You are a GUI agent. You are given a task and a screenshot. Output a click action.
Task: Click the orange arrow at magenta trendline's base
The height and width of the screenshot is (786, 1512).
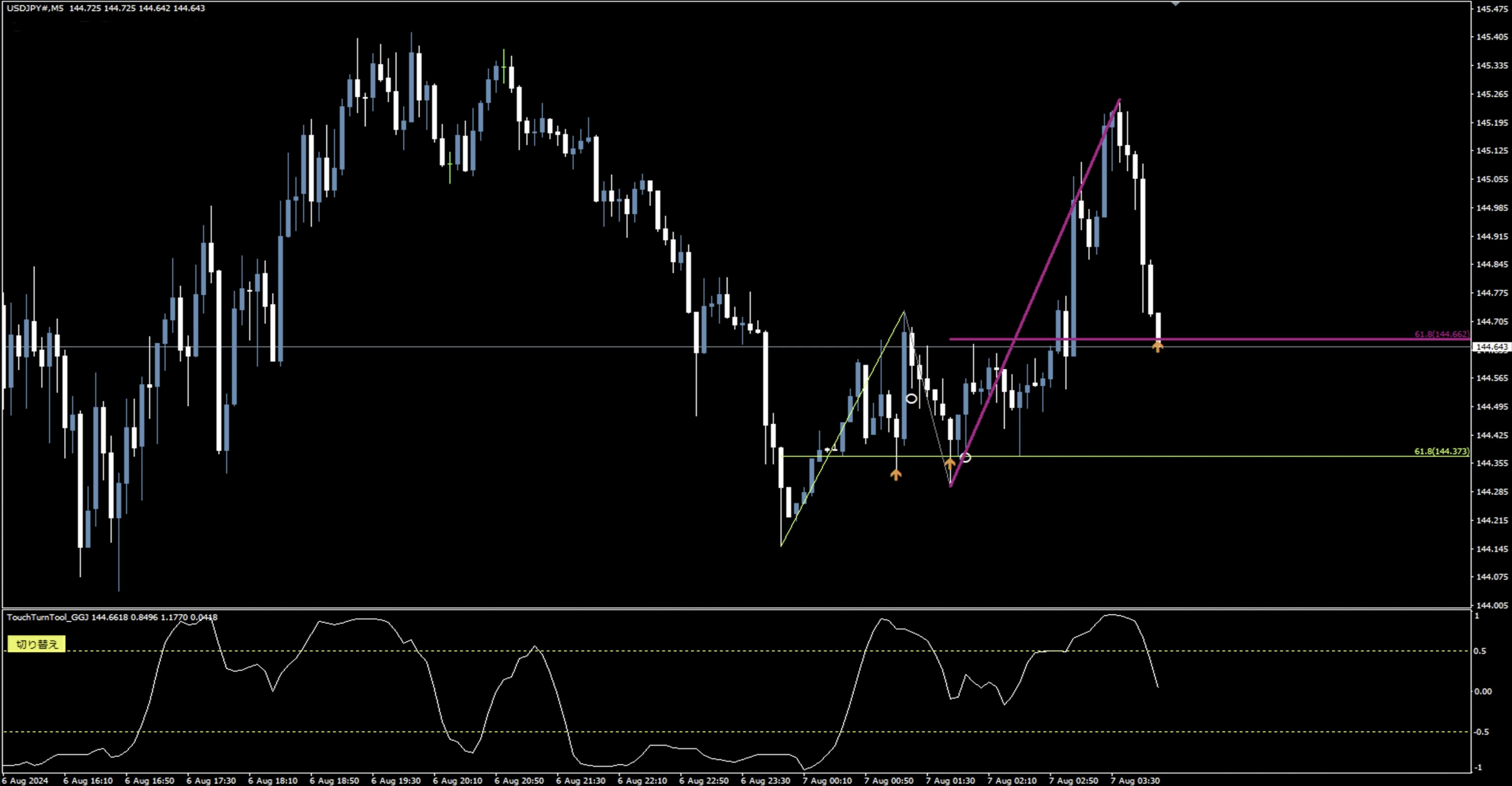[950, 464]
